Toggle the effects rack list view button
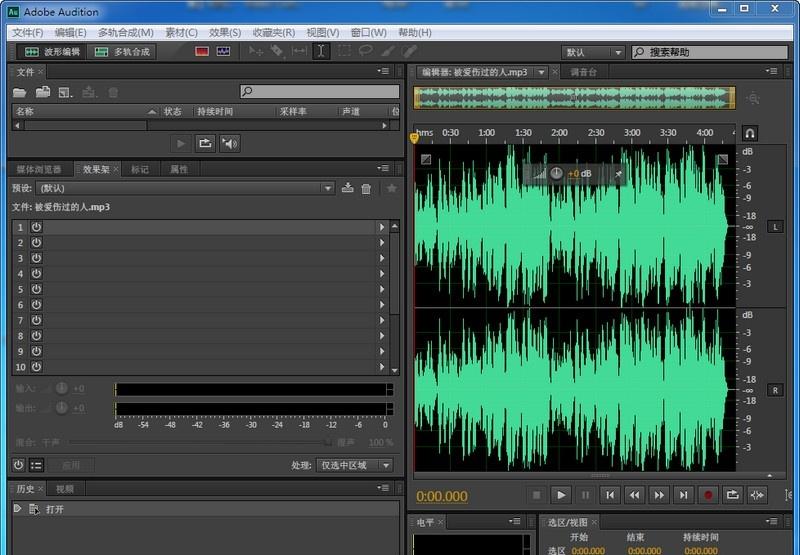The width and height of the screenshot is (800, 555). [x=36, y=465]
